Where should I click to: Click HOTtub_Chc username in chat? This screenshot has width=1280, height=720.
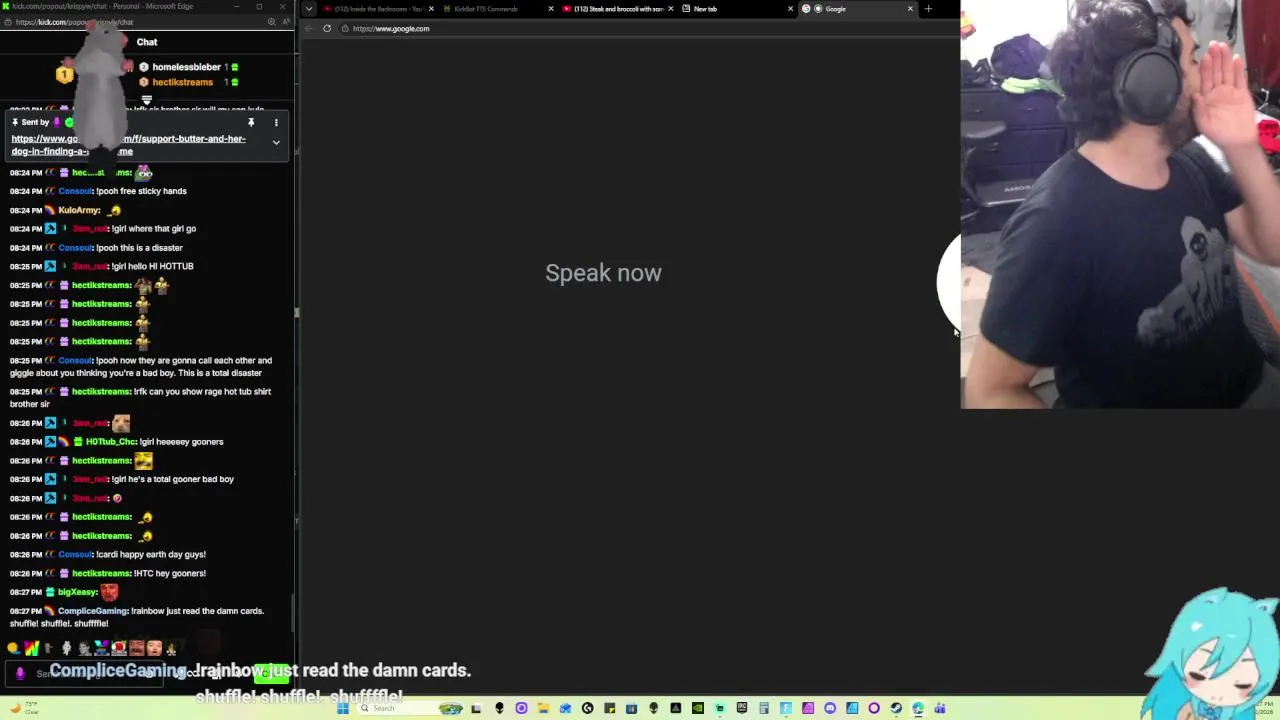click(111, 442)
